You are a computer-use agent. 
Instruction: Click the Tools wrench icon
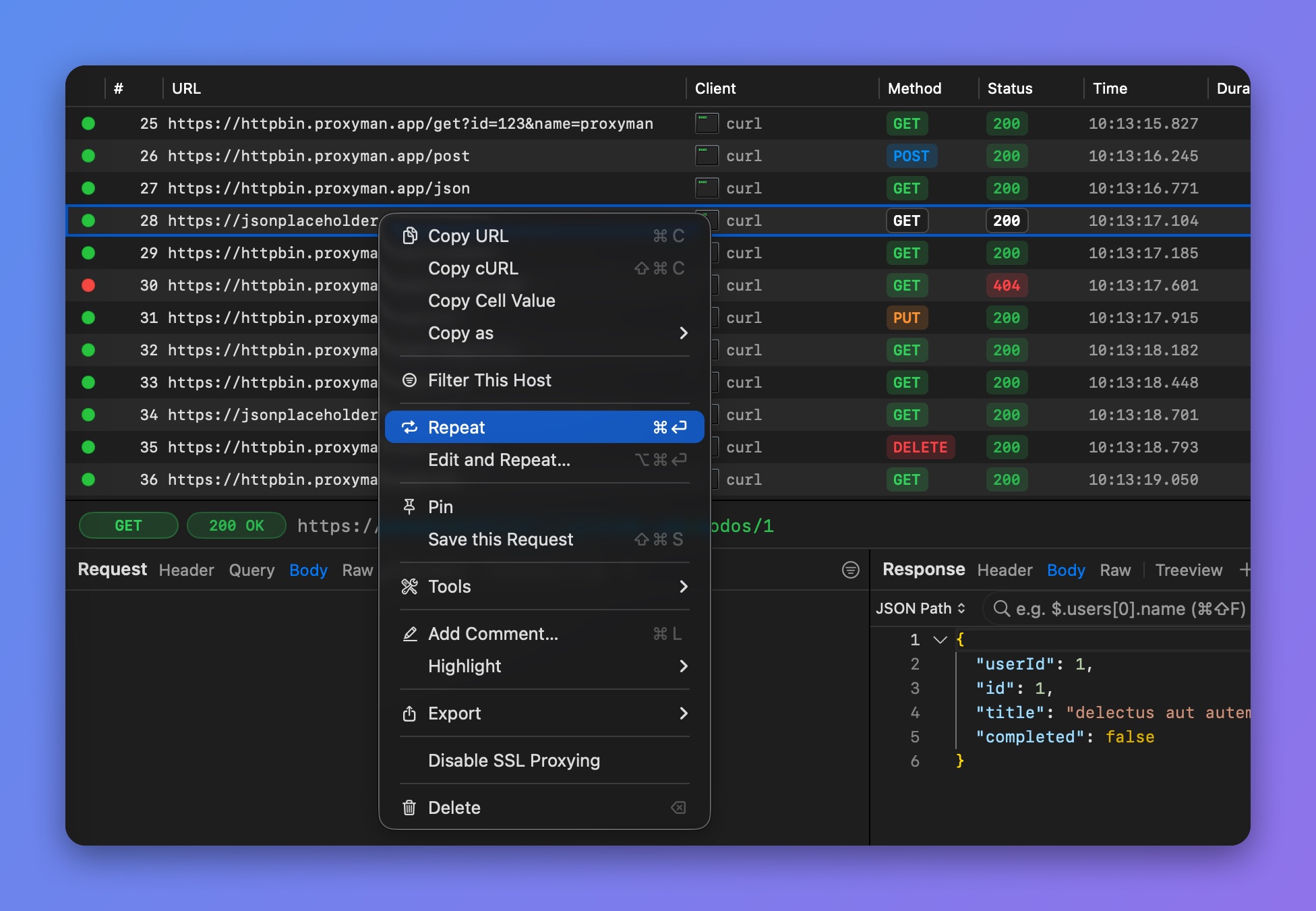409,587
